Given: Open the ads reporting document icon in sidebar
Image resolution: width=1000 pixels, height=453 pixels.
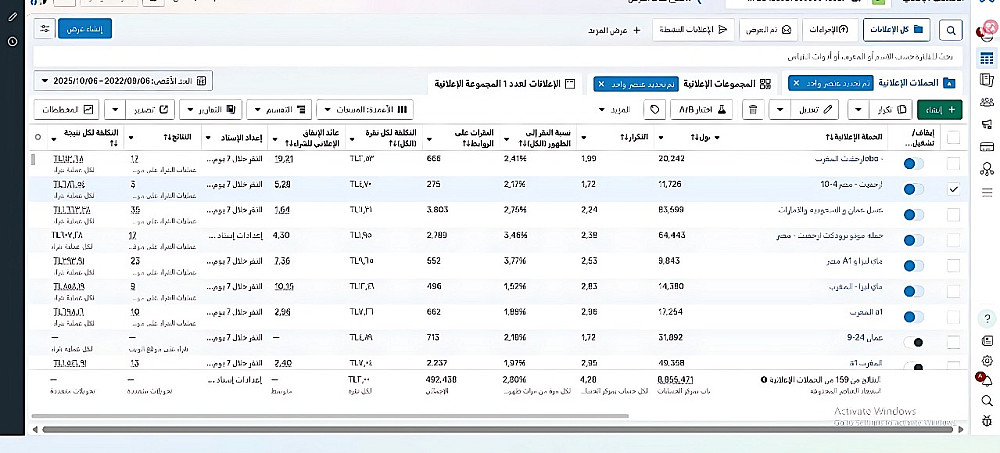Looking at the screenshot, I should click(987, 80).
